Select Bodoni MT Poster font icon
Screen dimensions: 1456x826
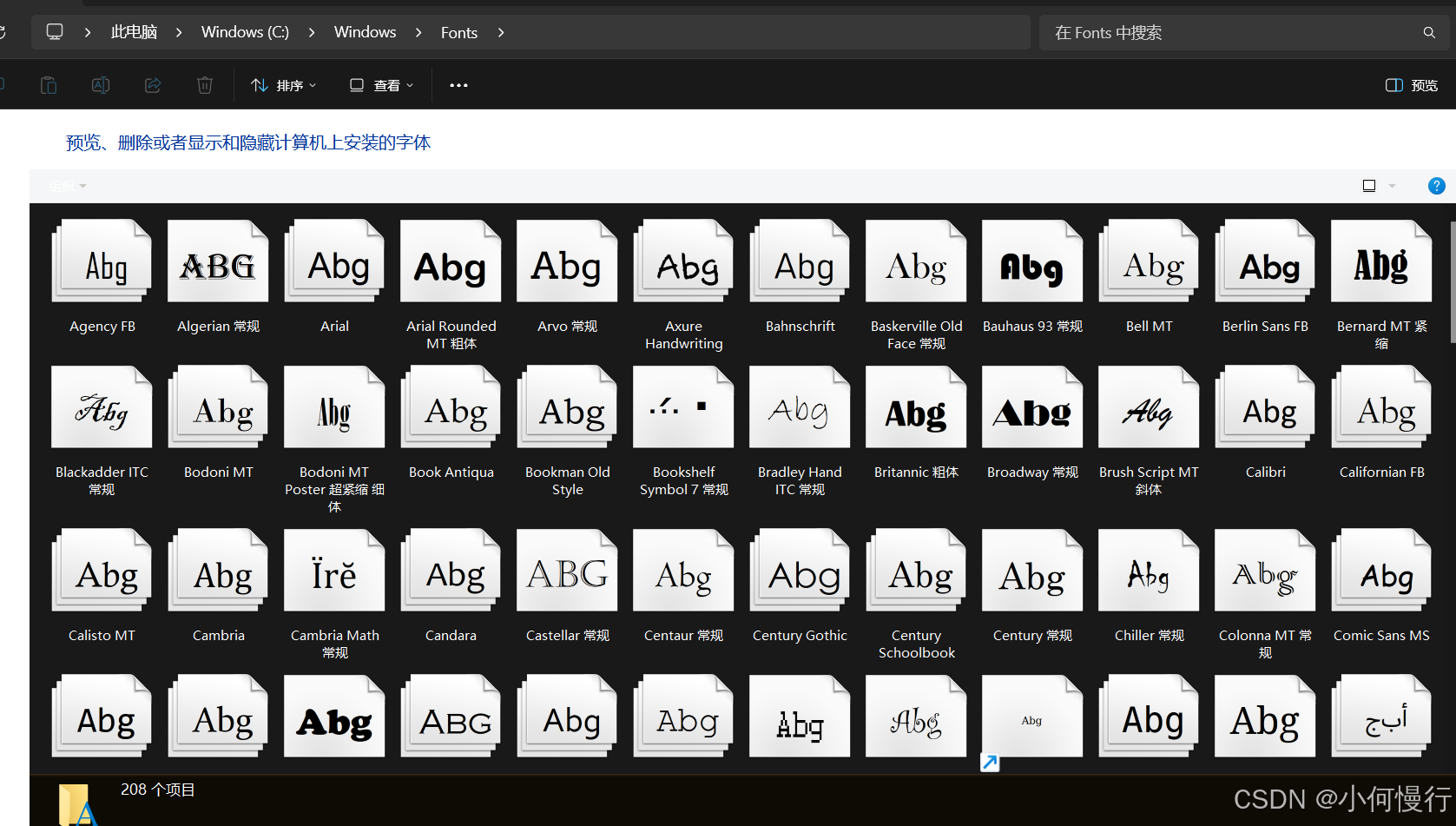[x=334, y=406]
